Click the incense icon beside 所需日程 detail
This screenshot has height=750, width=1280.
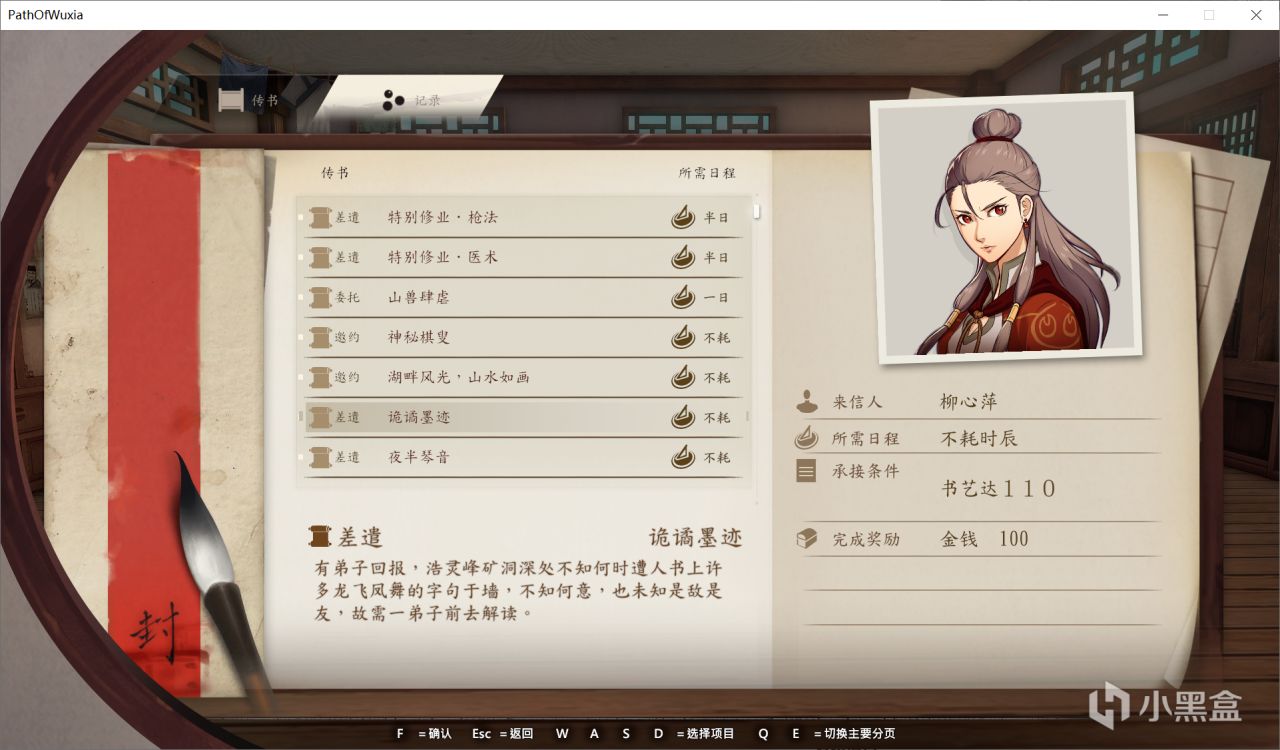tap(806, 437)
